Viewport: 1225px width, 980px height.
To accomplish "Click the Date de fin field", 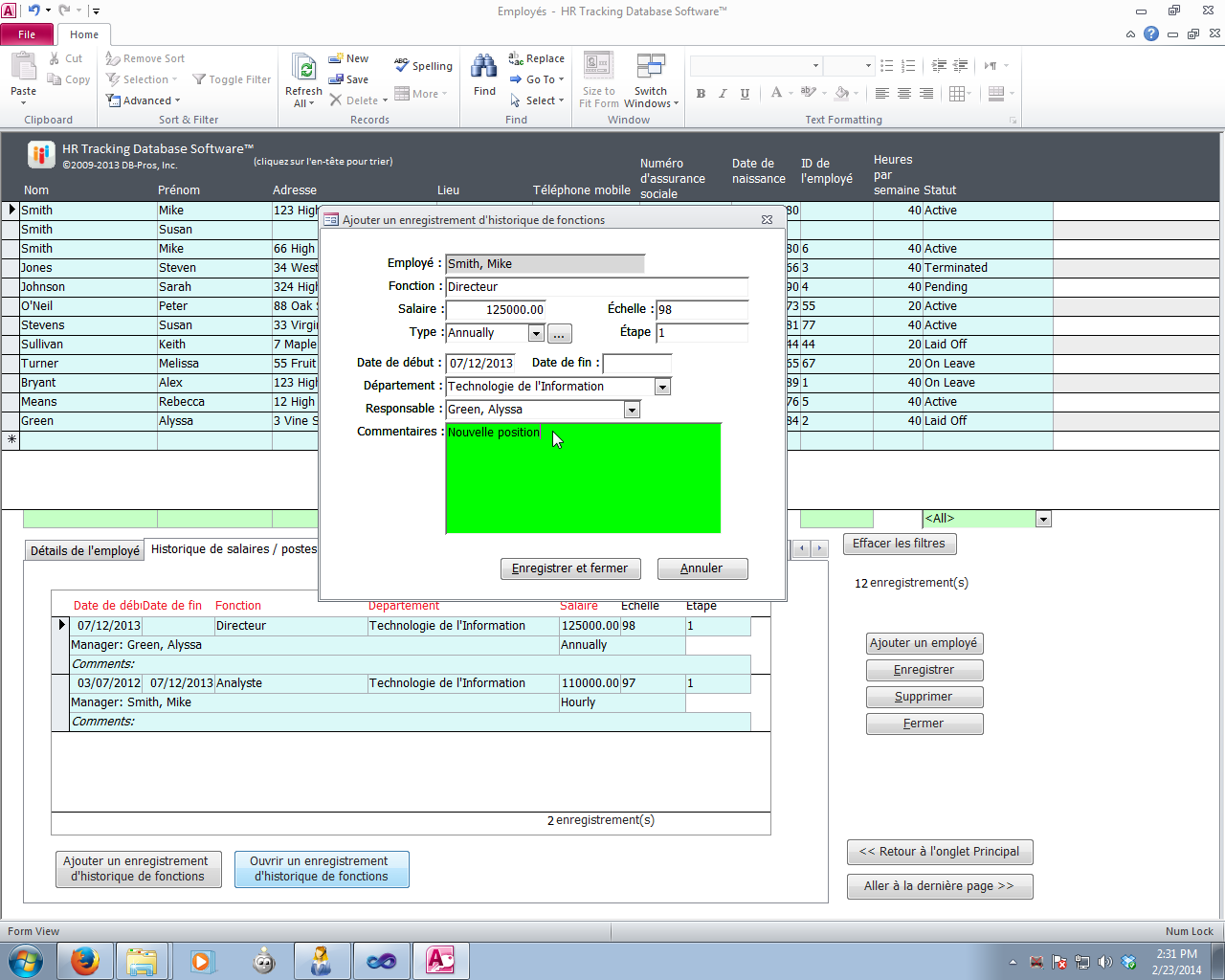I will coord(637,364).
